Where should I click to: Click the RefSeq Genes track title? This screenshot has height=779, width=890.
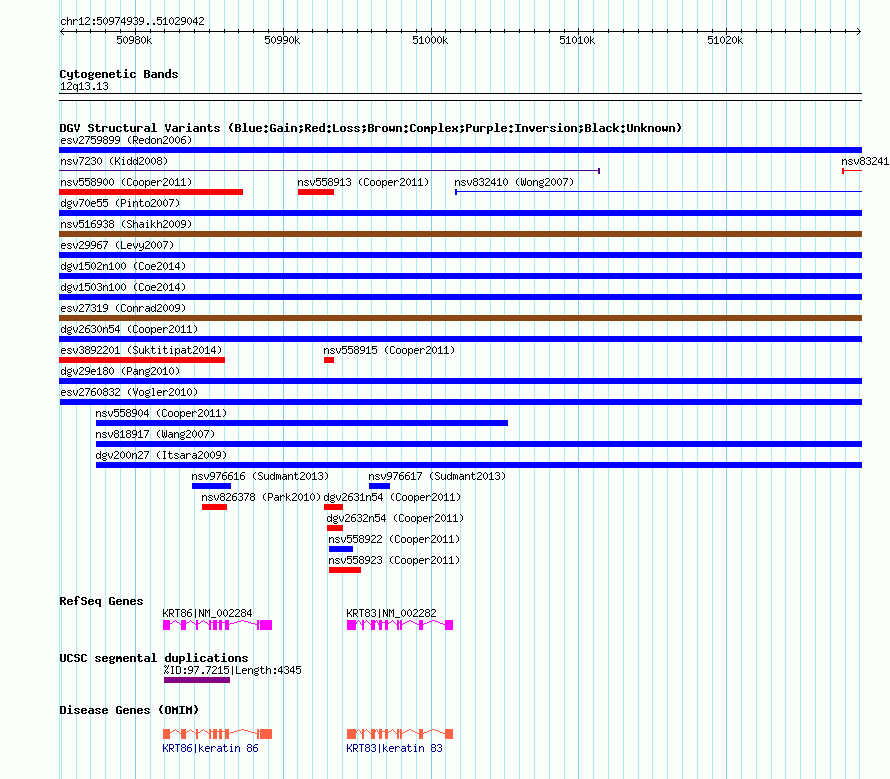point(101,601)
